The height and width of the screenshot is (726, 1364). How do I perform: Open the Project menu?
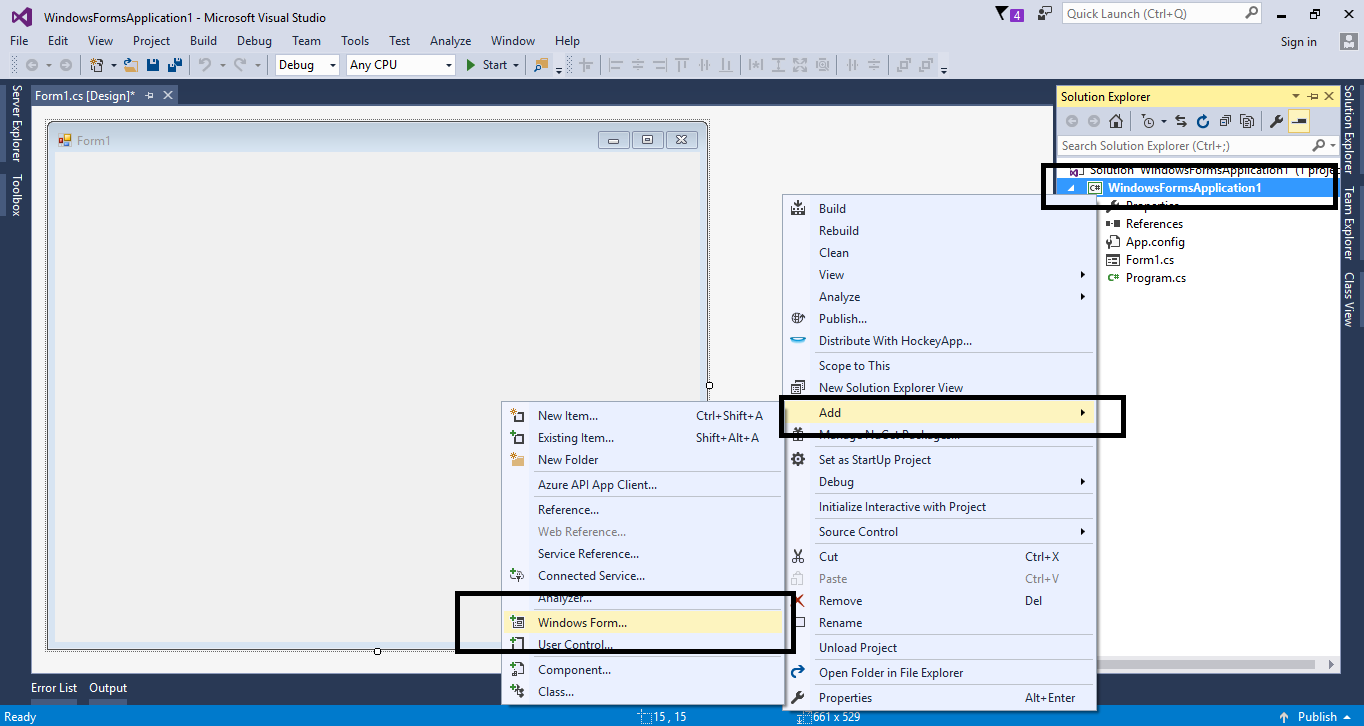click(151, 41)
